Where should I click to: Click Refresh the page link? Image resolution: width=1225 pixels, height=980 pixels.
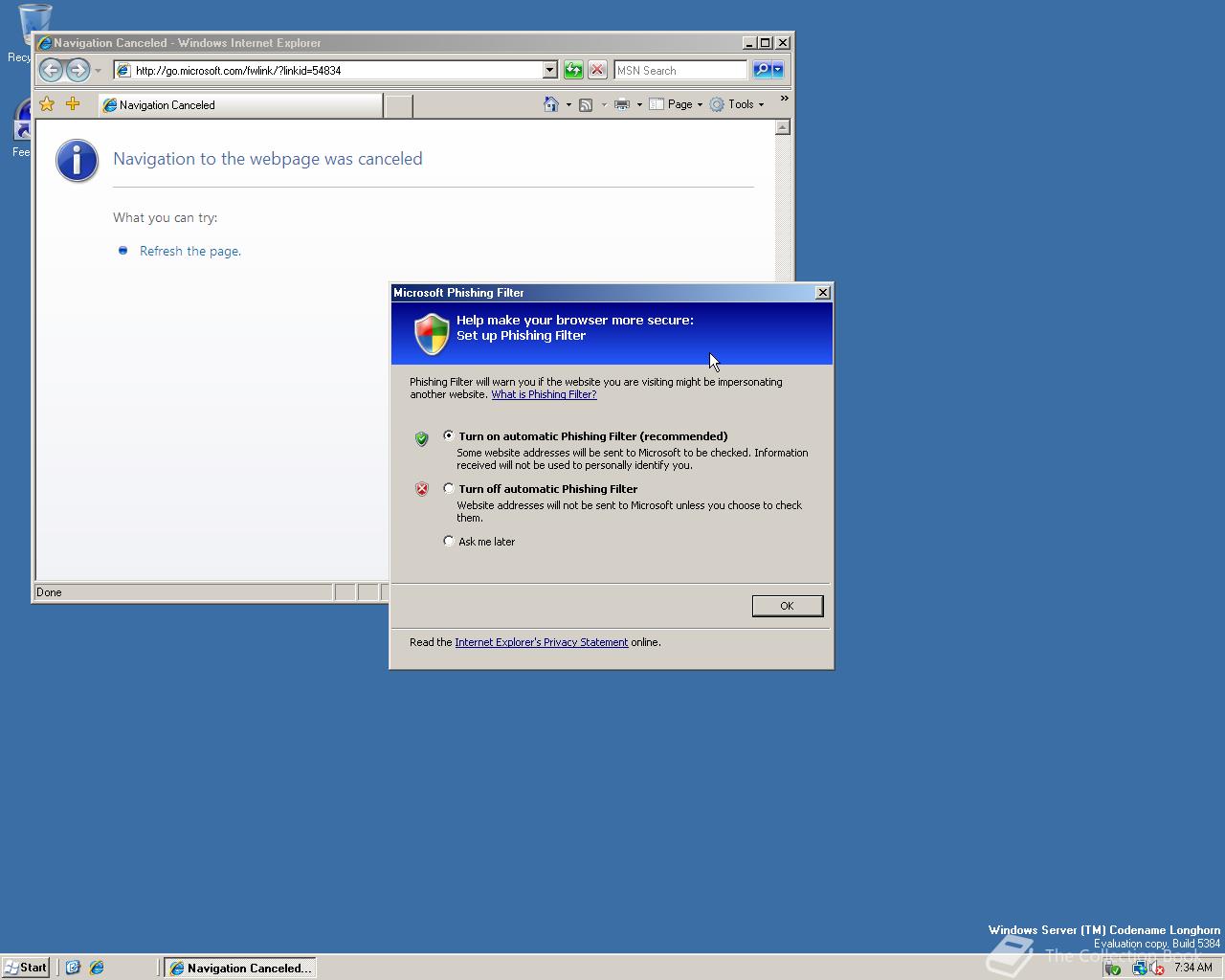click(190, 251)
